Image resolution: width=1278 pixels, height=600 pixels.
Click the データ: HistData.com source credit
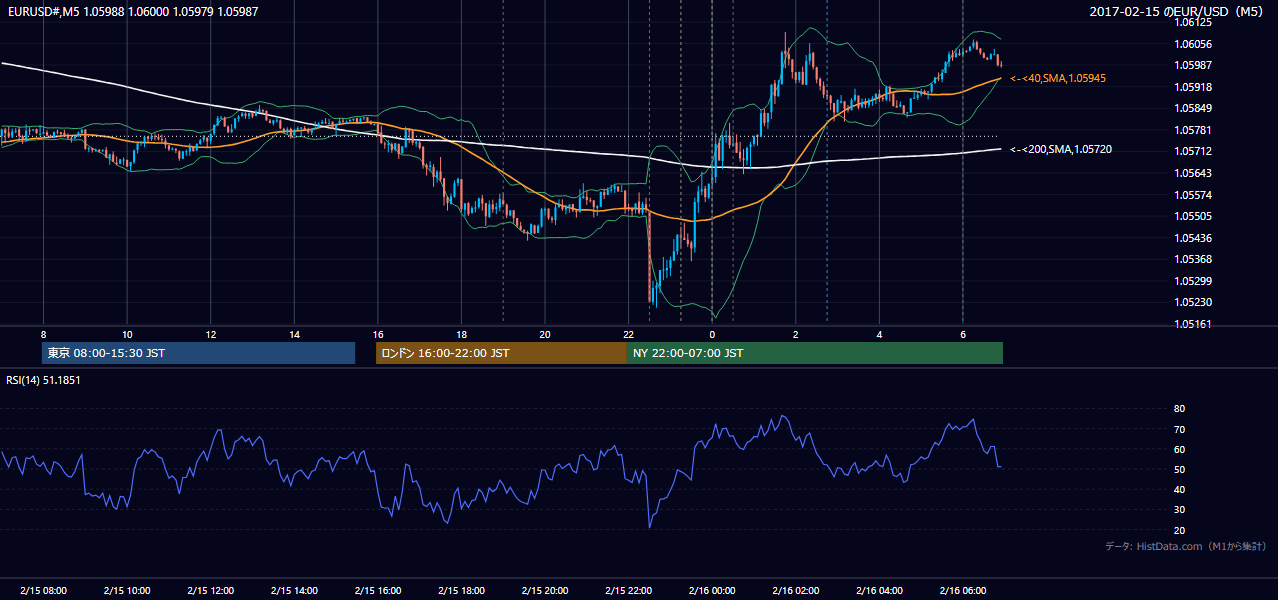point(1185,546)
